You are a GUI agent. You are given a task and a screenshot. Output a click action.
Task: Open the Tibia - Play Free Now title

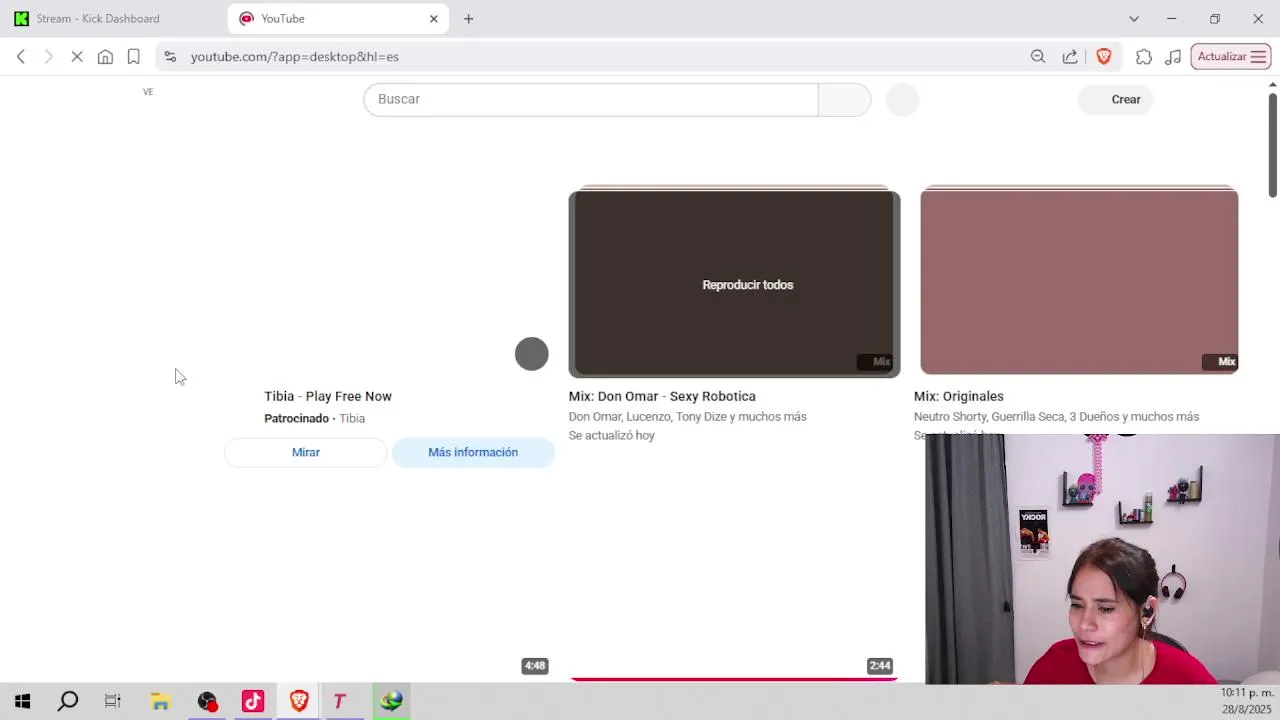328,396
